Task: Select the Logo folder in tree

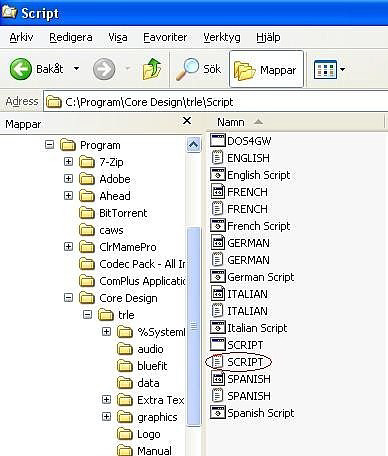Action: coord(139,434)
